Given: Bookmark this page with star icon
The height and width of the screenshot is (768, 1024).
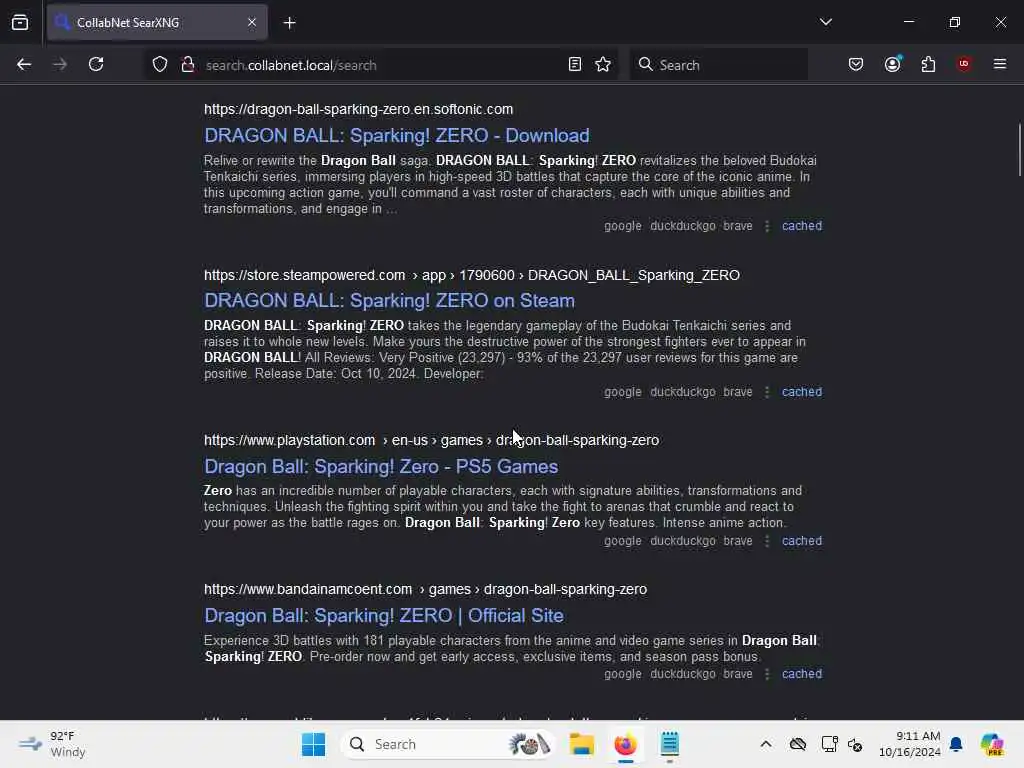Looking at the screenshot, I should point(603,65).
